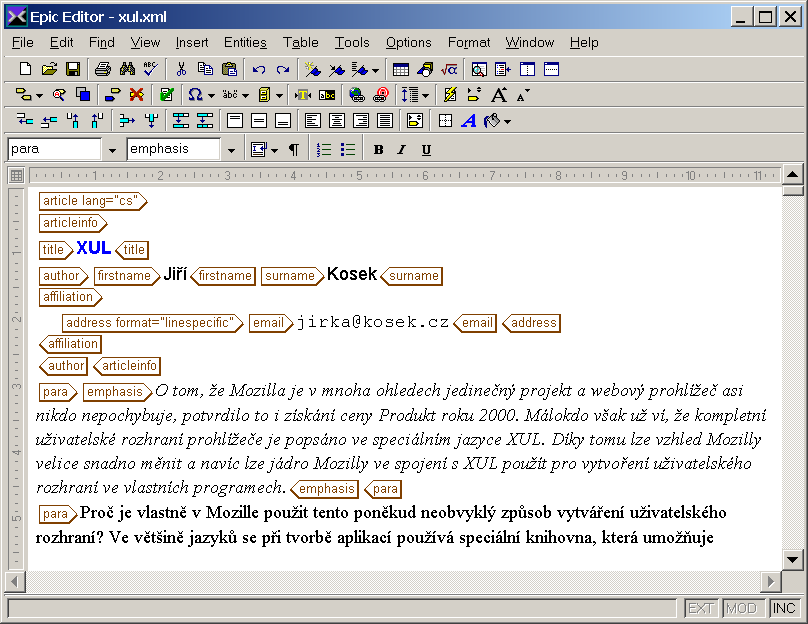Toggle bulleted list formatting
This screenshot has height=624, width=808.
(348, 149)
